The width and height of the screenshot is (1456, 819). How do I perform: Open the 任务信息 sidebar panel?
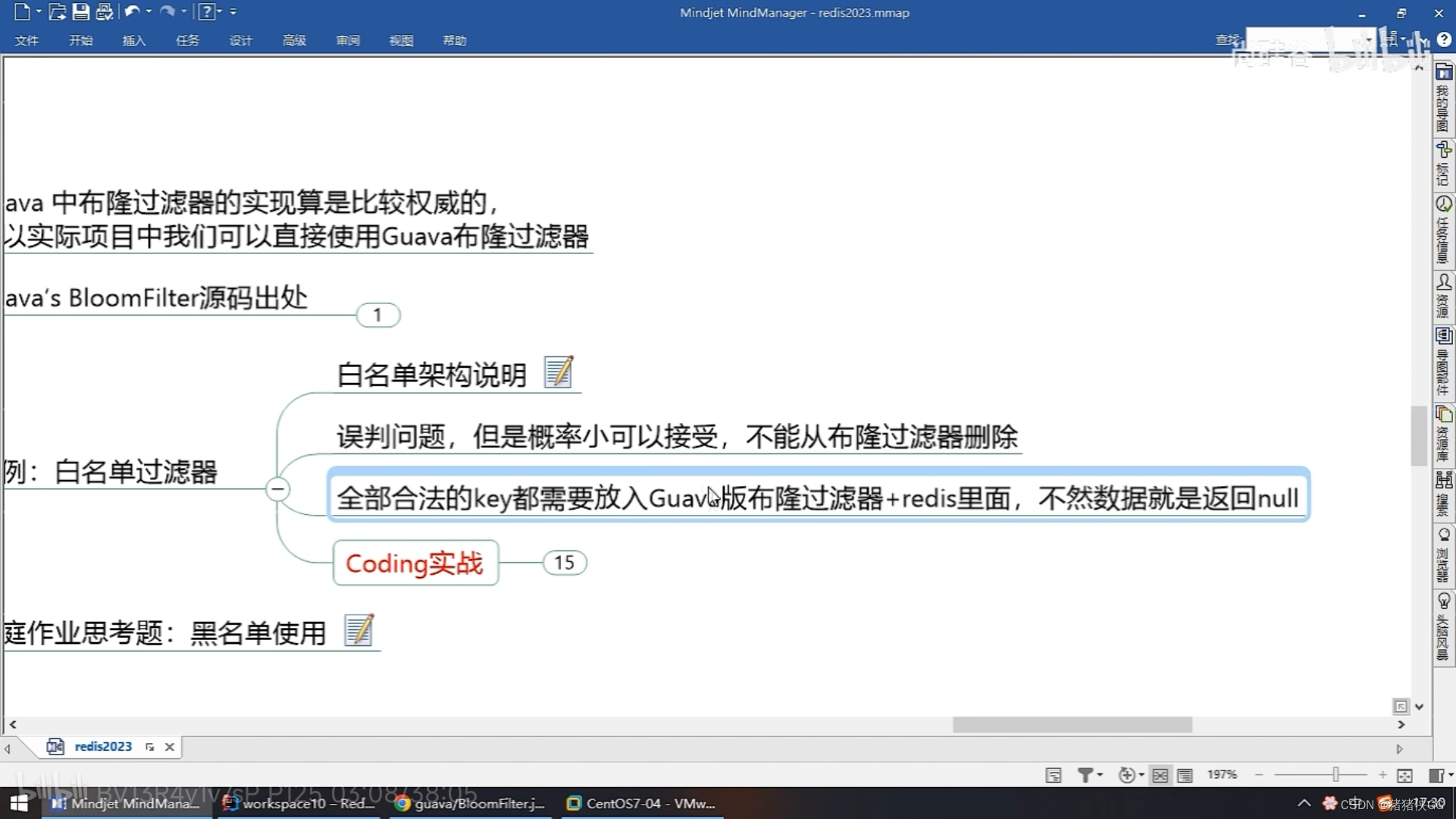tap(1443, 230)
